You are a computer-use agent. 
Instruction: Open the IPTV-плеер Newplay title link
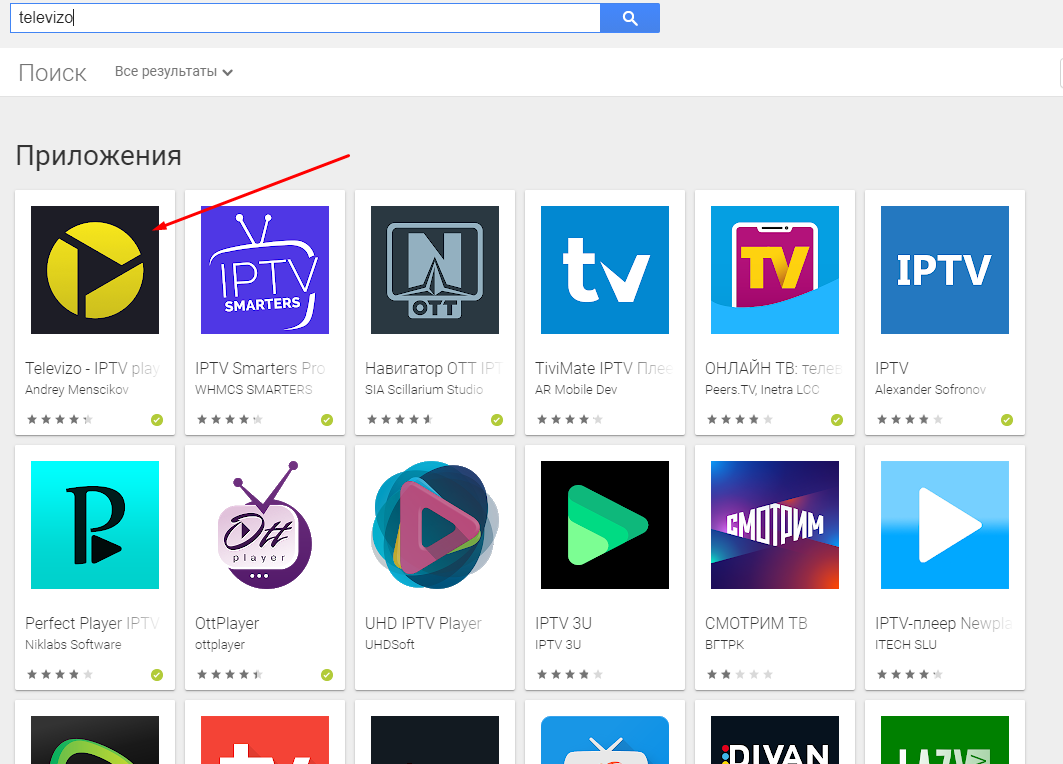coord(943,623)
